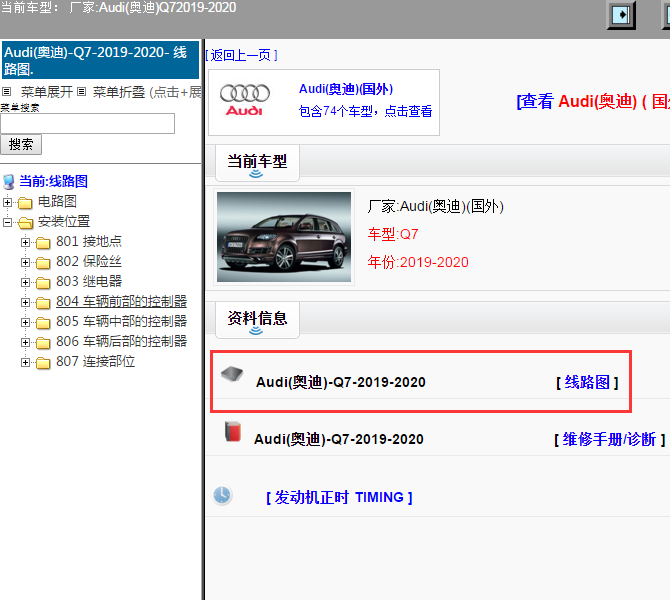Expand the 电路图 tree node
Image resolution: width=670 pixels, height=600 pixels.
point(7,202)
